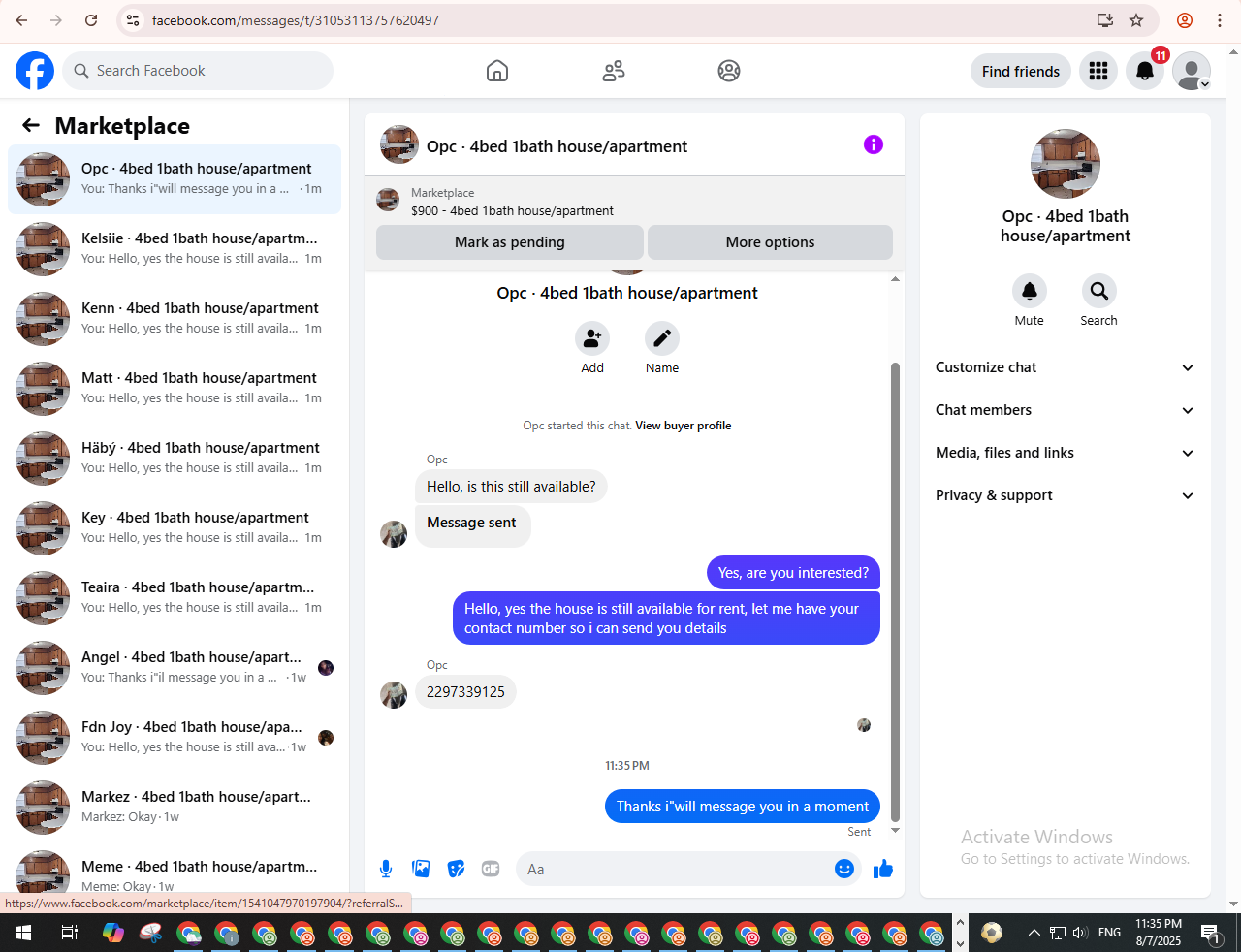Open the Groups icon in top navigation
Viewport: 1241px width, 952px height.
pos(729,71)
